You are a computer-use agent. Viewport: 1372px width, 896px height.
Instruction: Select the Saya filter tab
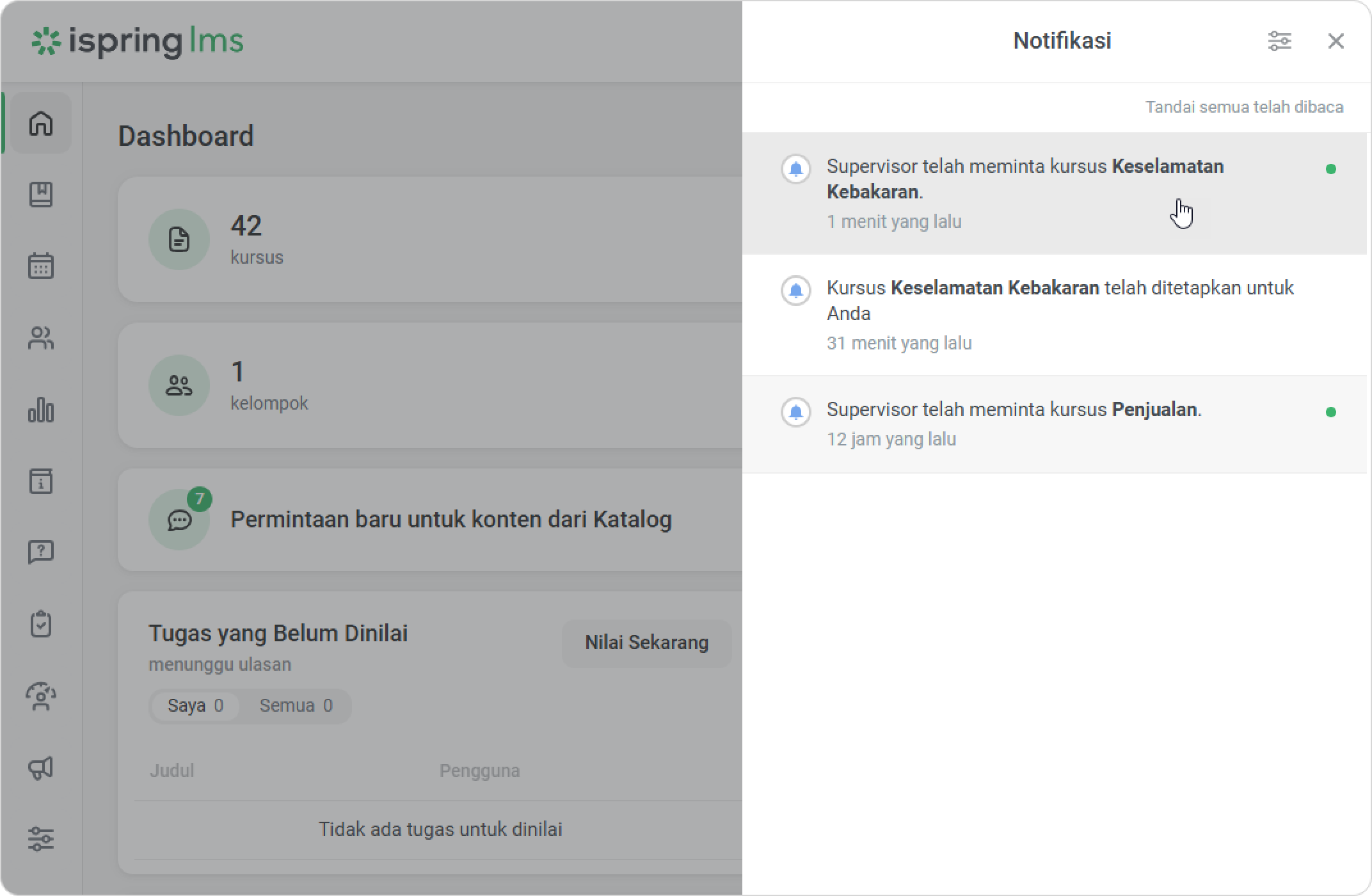click(195, 706)
